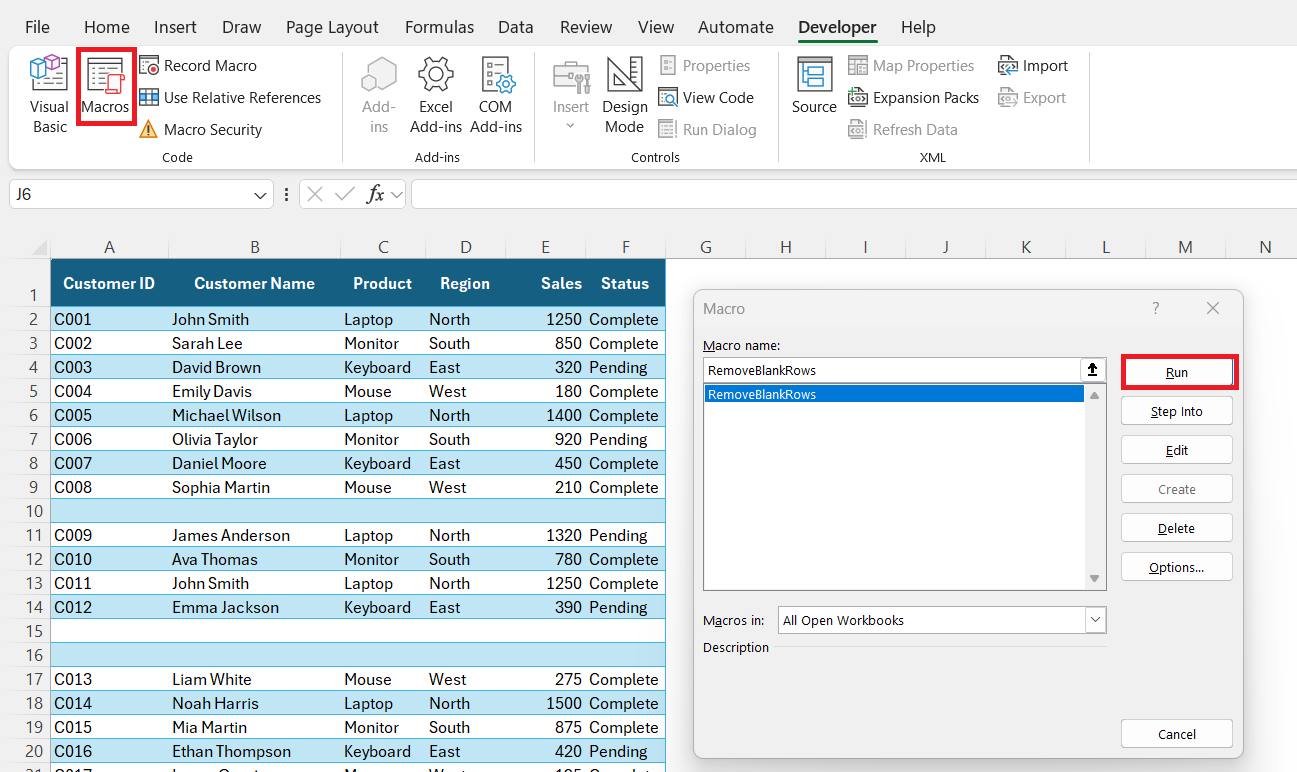Switch to the Automate tab
The width and height of the screenshot is (1297, 772).
click(x=736, y=27)
